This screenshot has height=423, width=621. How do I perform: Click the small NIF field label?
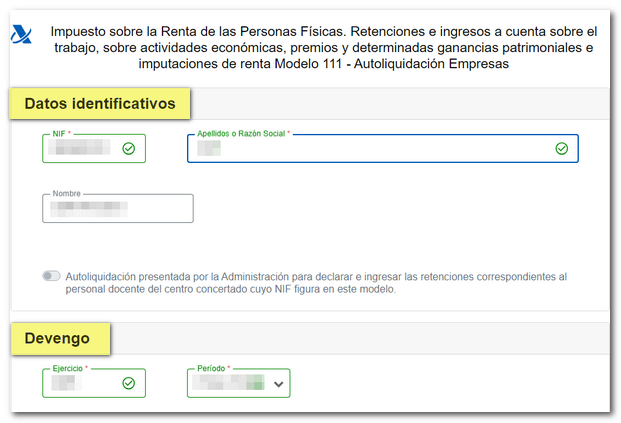pyautogui.click(x=61, y=133)
